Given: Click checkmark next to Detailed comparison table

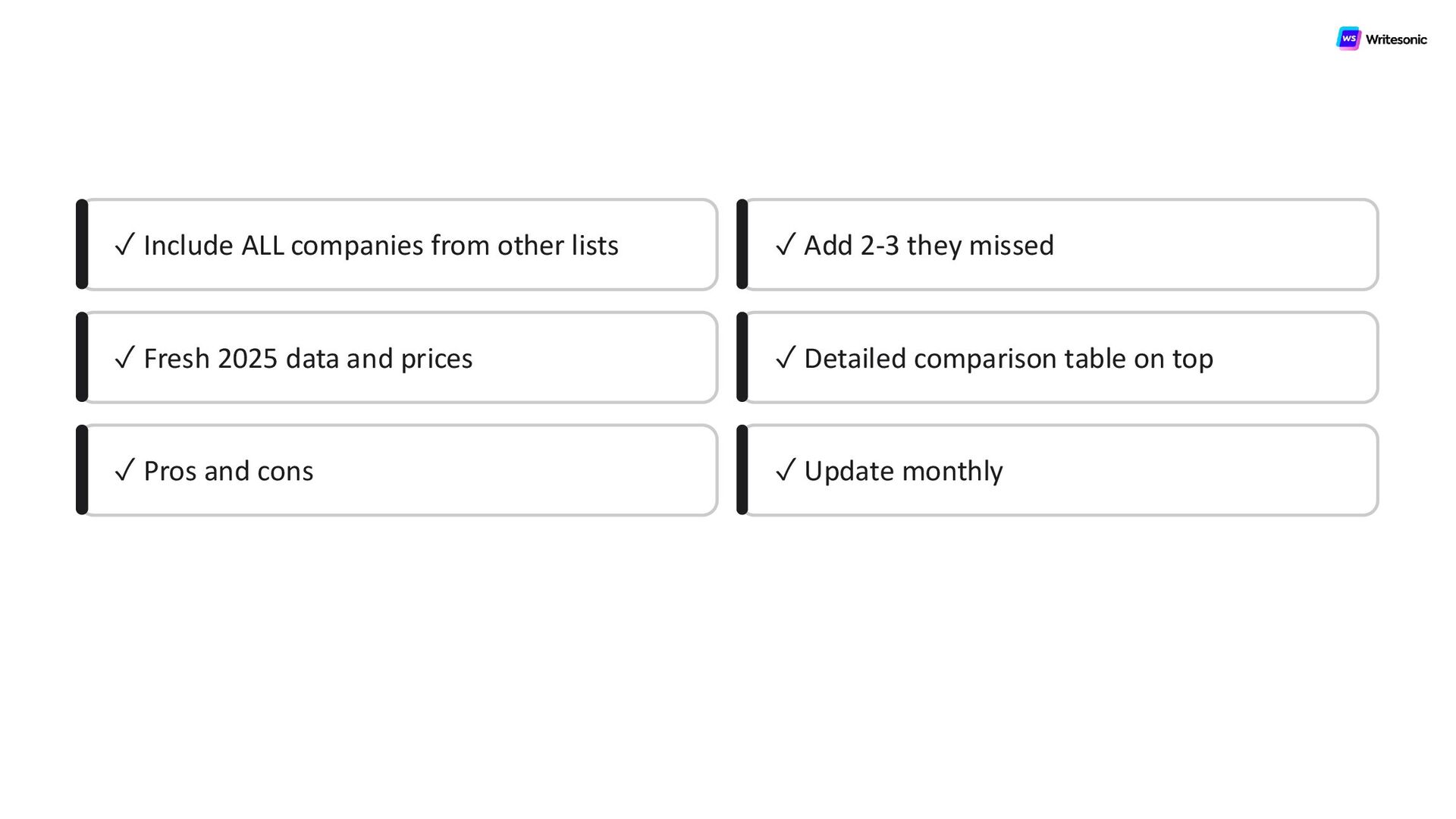Looking at the screenshot, I should tap(785, 357).
